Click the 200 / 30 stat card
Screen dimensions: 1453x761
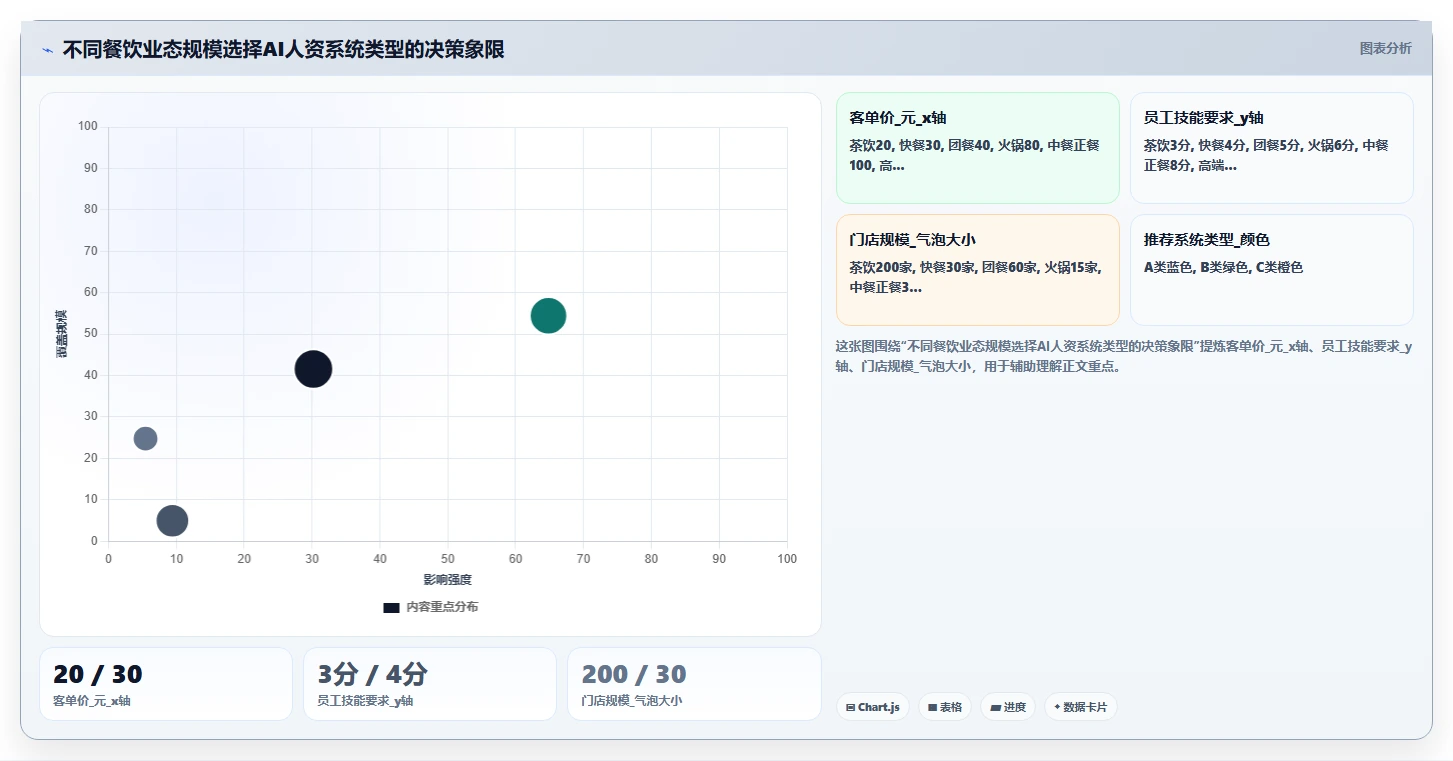coord(694,684)
